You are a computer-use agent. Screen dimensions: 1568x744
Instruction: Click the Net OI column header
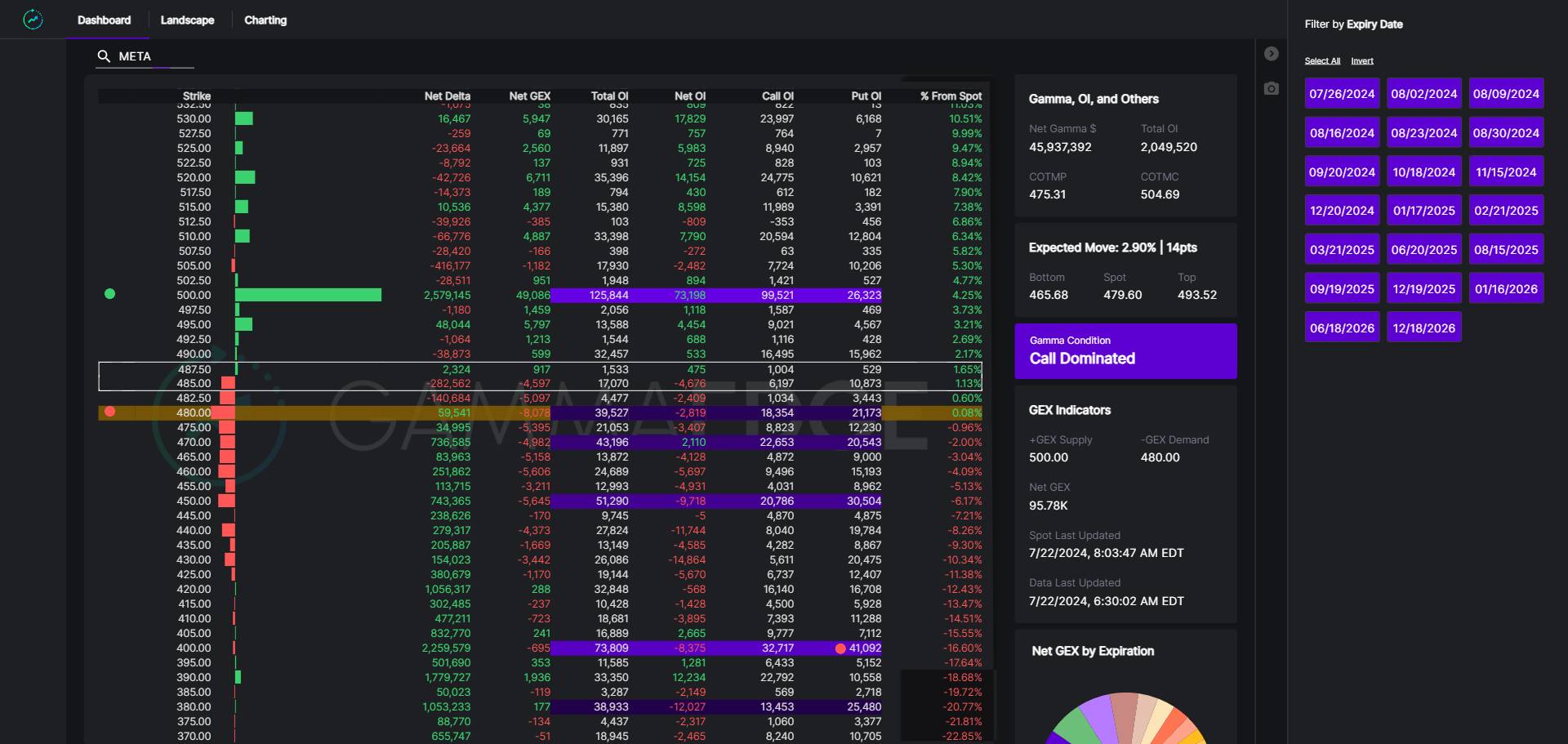tap(690, 96)
